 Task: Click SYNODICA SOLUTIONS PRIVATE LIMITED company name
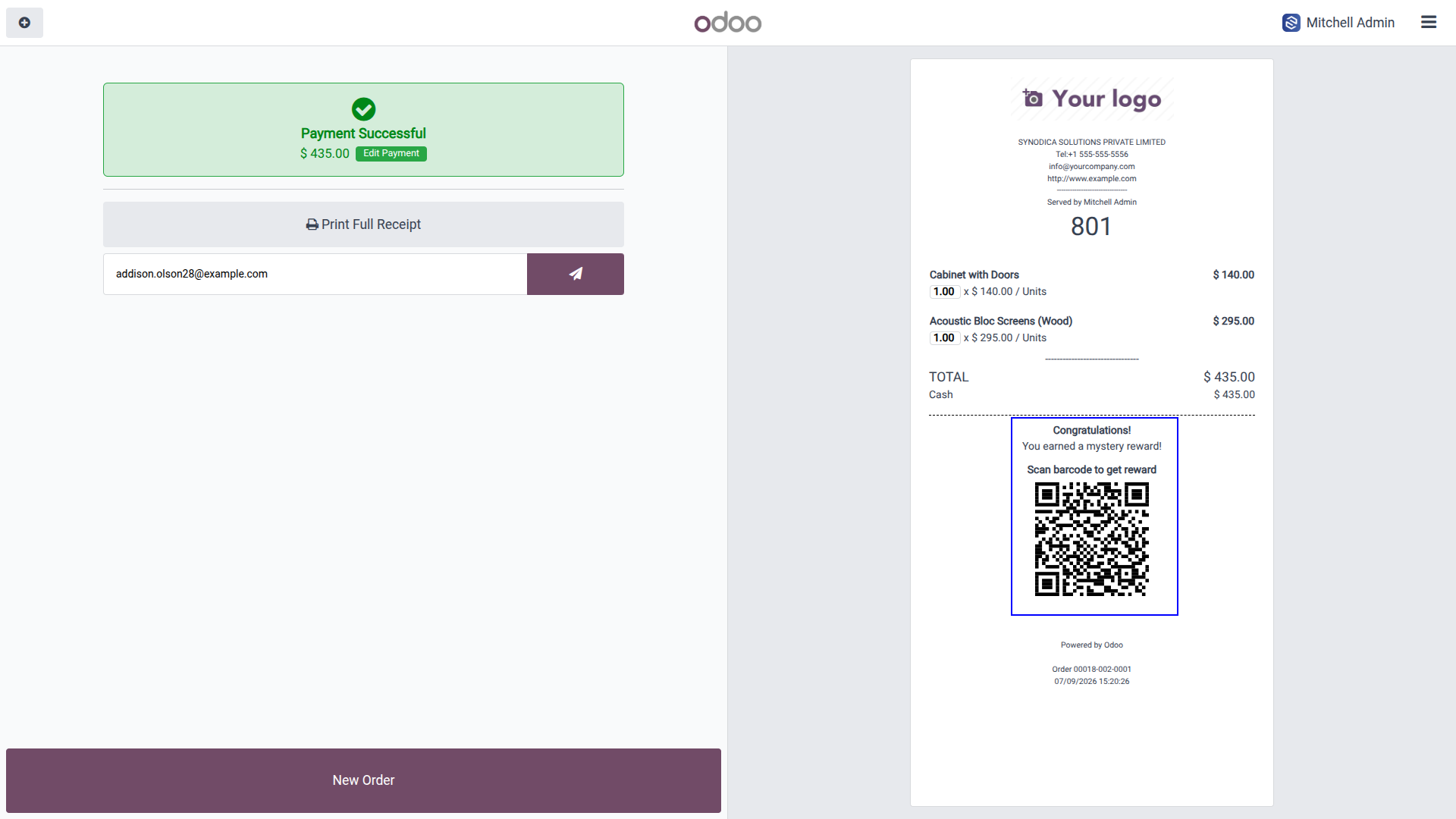[1091, 143]
